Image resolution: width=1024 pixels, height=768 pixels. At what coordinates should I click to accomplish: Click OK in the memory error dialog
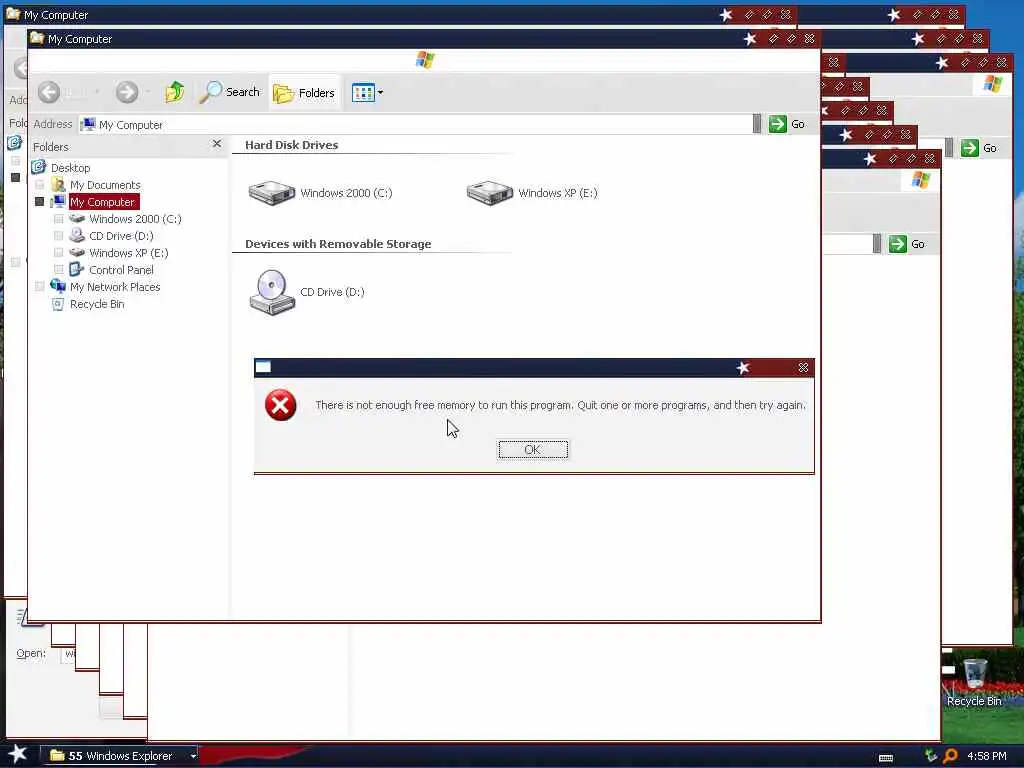pos(533,449)
